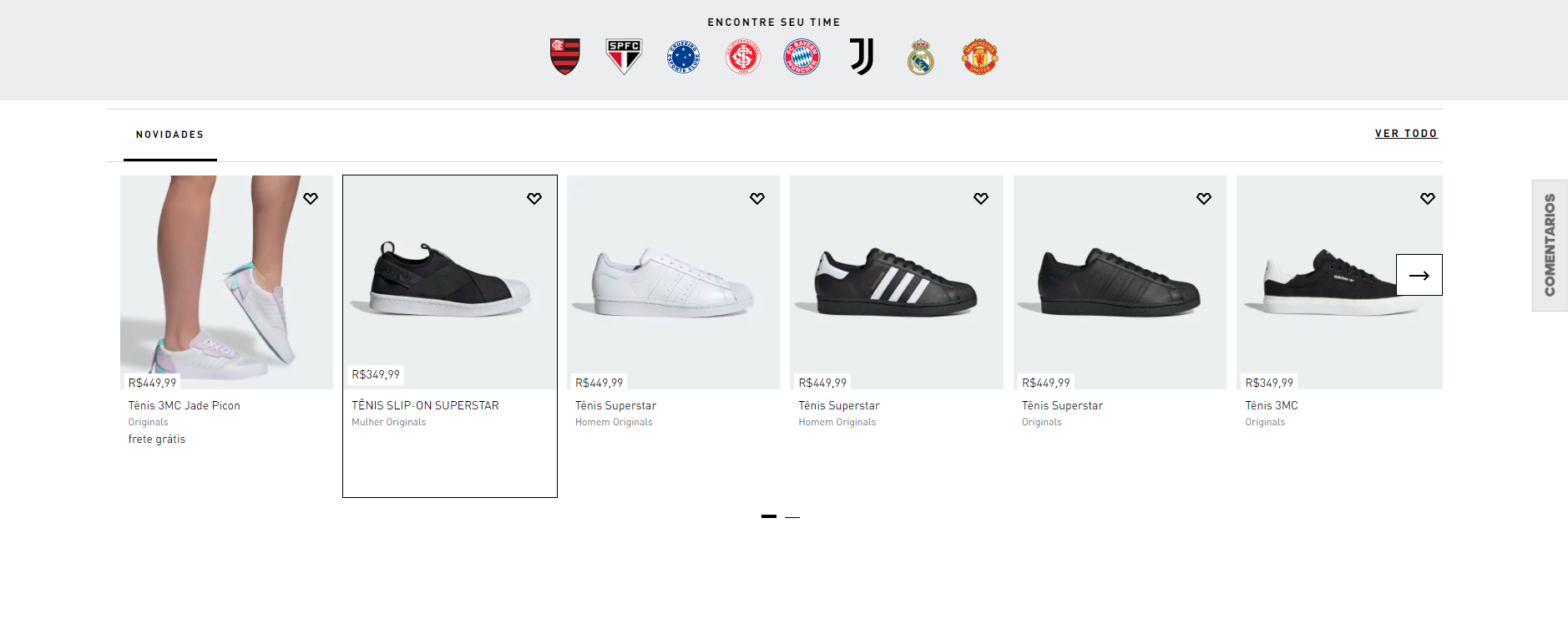This screenshot has height=630, width=1568.
Task: Go to second carousel page indicator
Action: pos(792,517)
